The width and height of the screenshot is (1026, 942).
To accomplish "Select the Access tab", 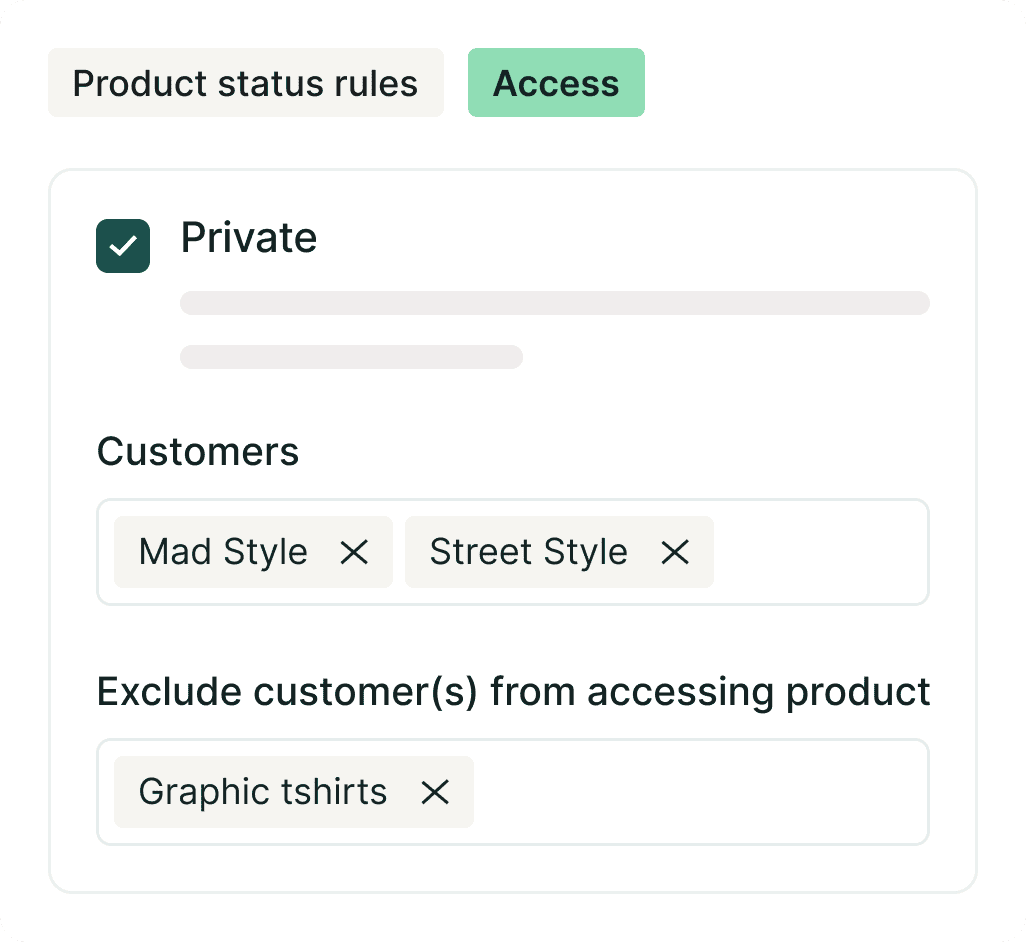I will pos(556,83).
